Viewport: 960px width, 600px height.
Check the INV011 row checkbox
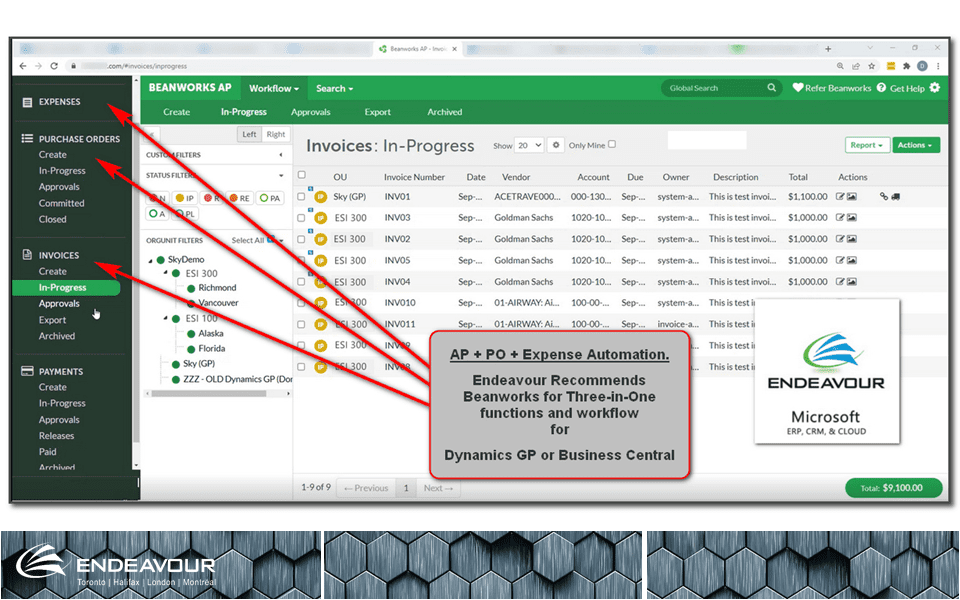[301, 324]
